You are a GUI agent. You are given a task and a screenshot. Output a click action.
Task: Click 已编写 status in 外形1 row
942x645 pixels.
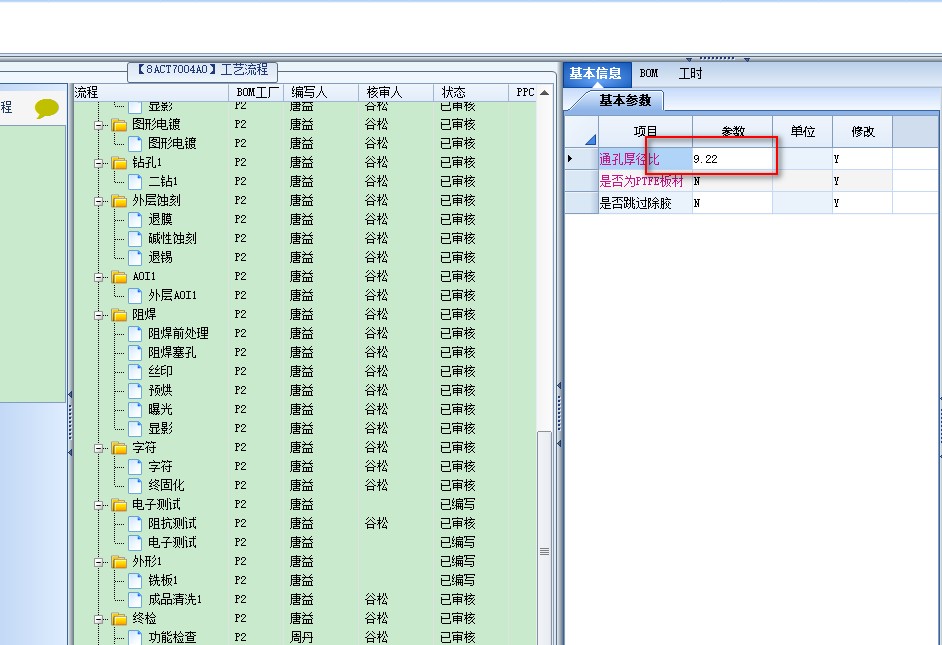coord(458,562)
